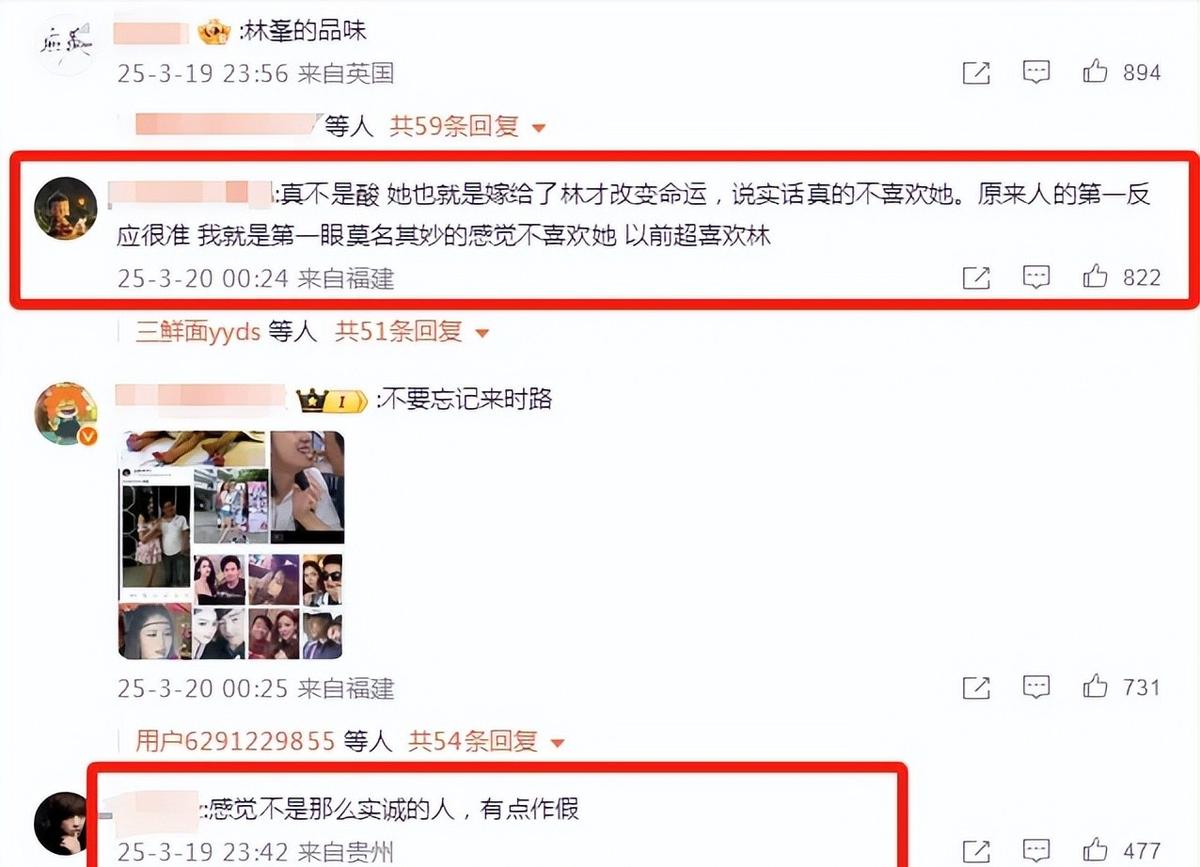Share the 00:24 comment from 福建
The height and width of the screenshot is (867, 1200).
(x=976, y=277)
